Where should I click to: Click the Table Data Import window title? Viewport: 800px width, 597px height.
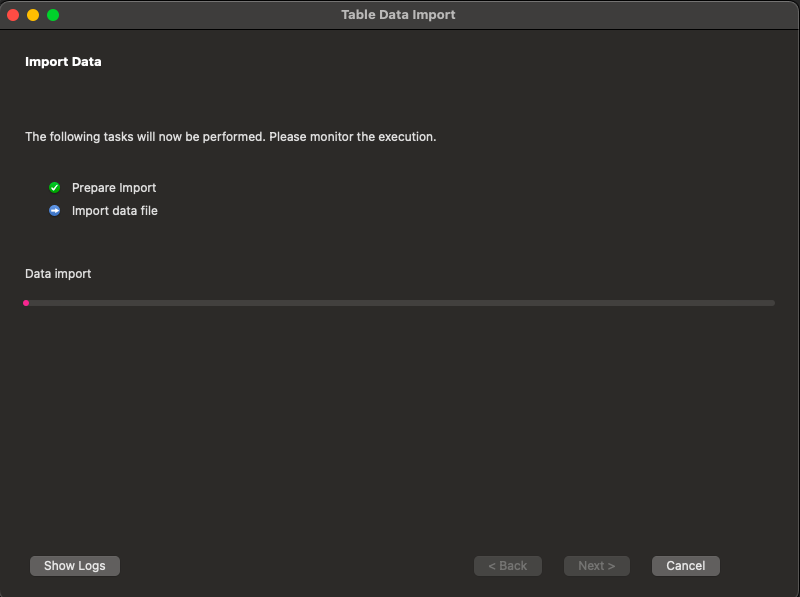398,15
